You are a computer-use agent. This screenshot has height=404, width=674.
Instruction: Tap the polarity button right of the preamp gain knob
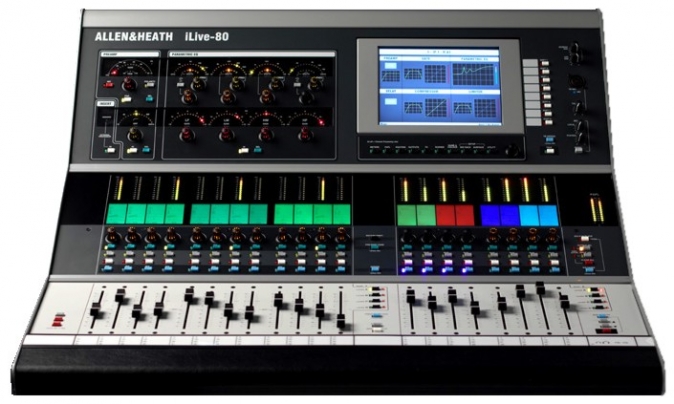(149, 84)
